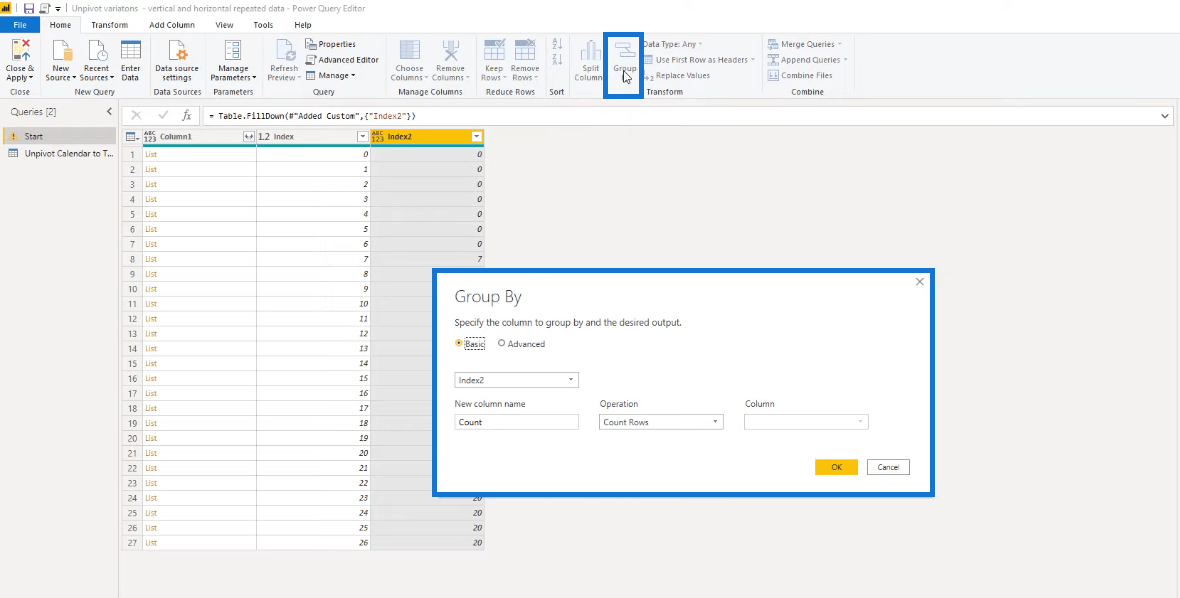This screenshot has height=598, width=1180.
Task: Select the Basic radio option
Action: pyautogui.click(x=459, y=343)
